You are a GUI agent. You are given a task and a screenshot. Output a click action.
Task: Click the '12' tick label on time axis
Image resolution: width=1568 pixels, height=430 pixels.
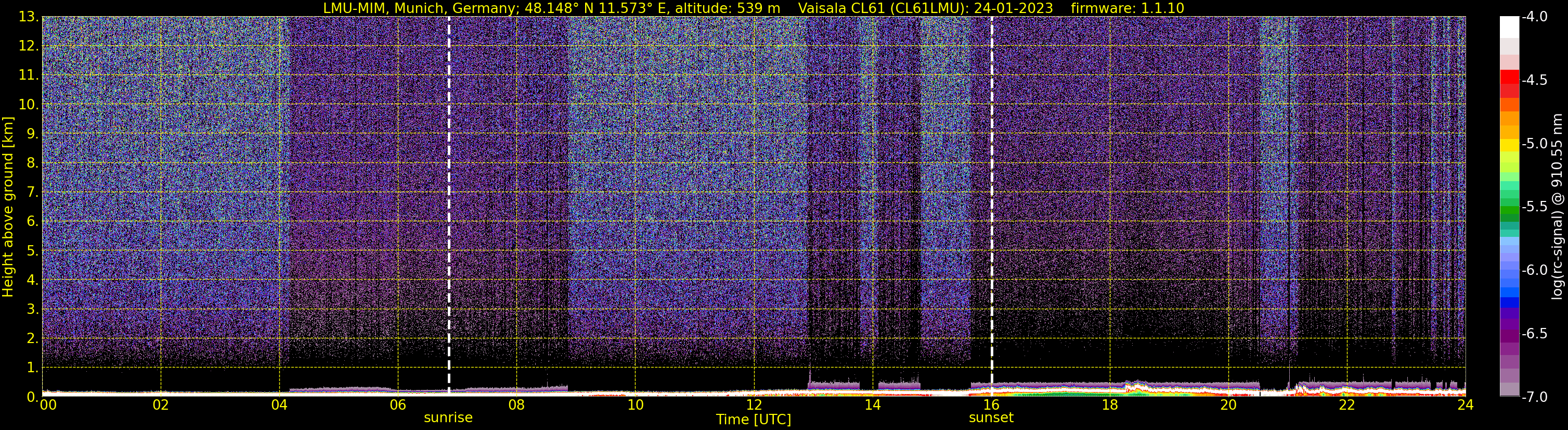tap(754, 406)
